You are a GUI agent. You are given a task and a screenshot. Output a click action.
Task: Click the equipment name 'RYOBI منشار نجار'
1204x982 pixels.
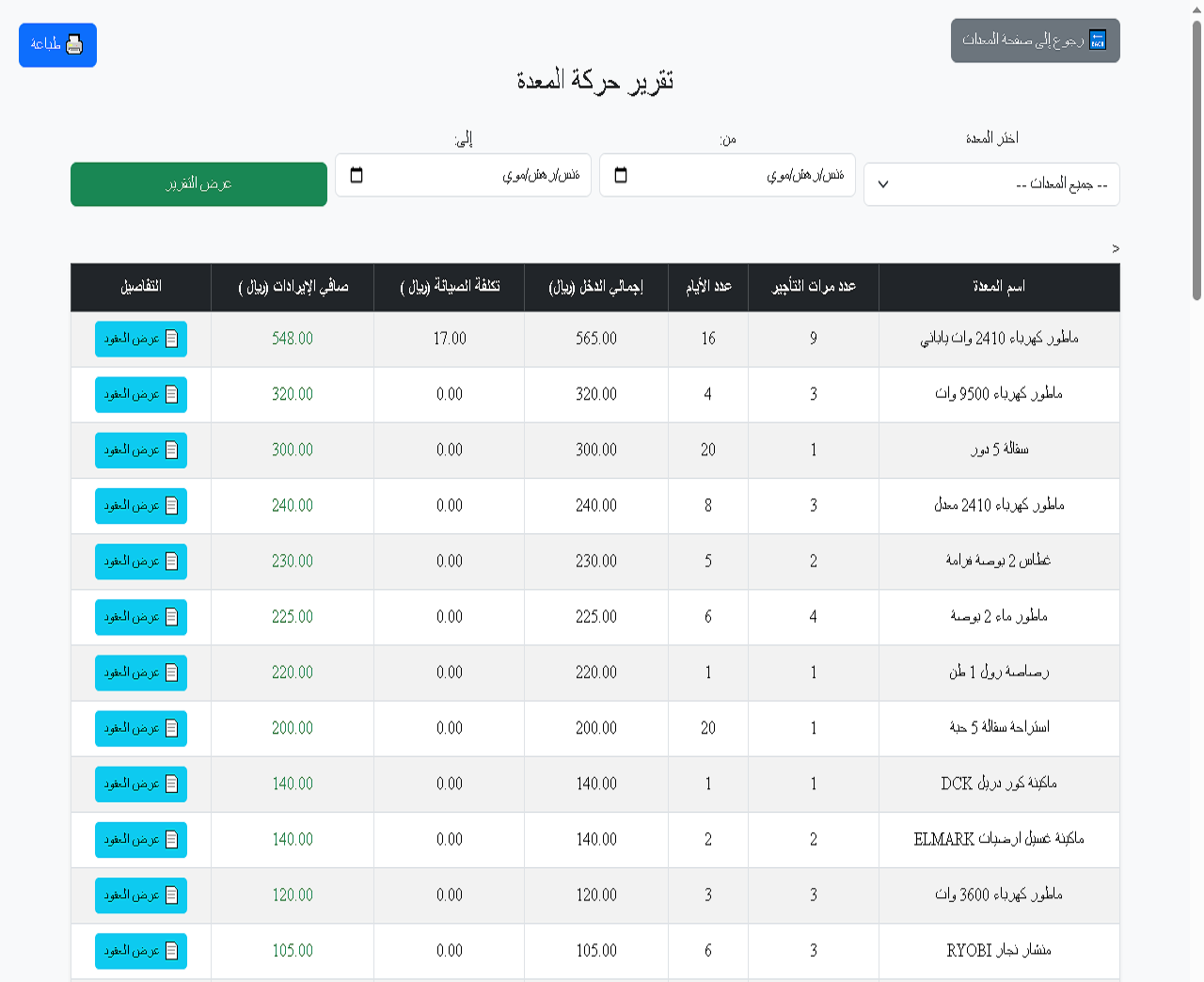[999, 951]
